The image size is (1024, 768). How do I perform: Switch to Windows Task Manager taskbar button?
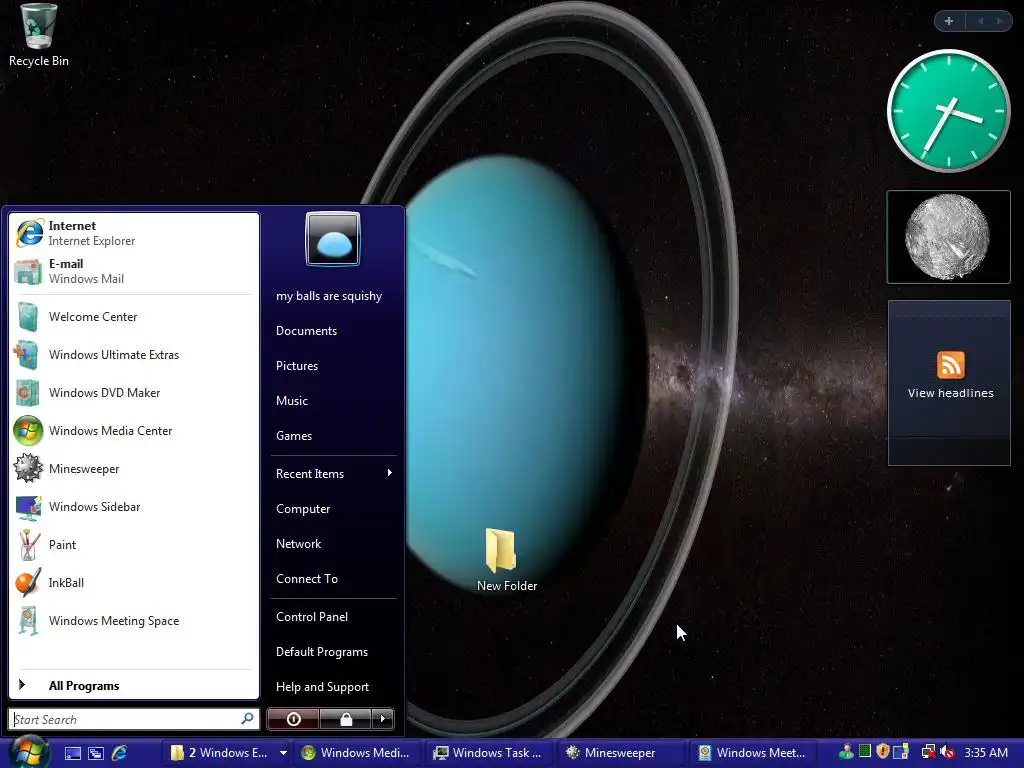click(490, 753)
